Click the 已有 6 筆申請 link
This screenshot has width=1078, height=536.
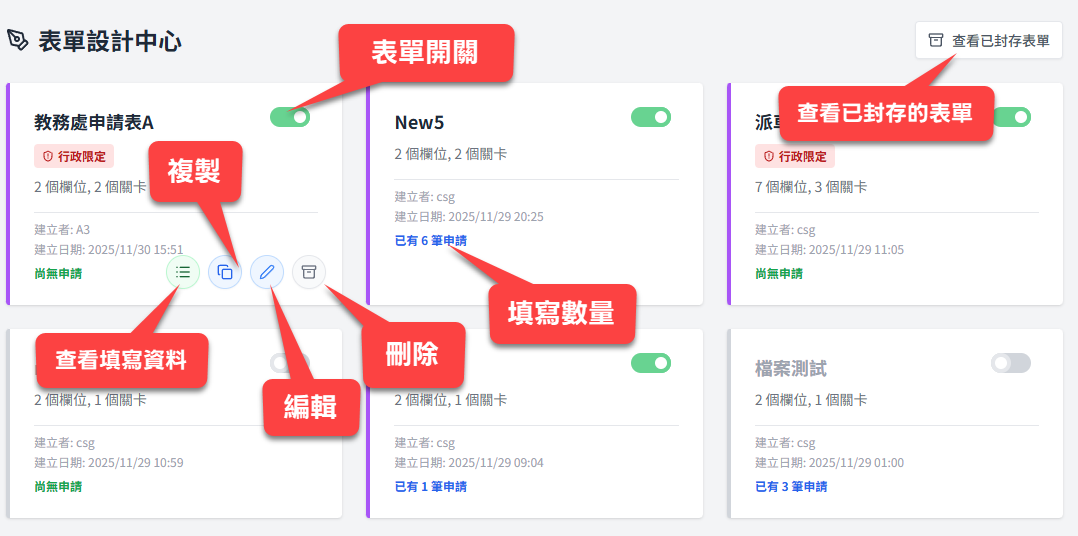[430, 241]
